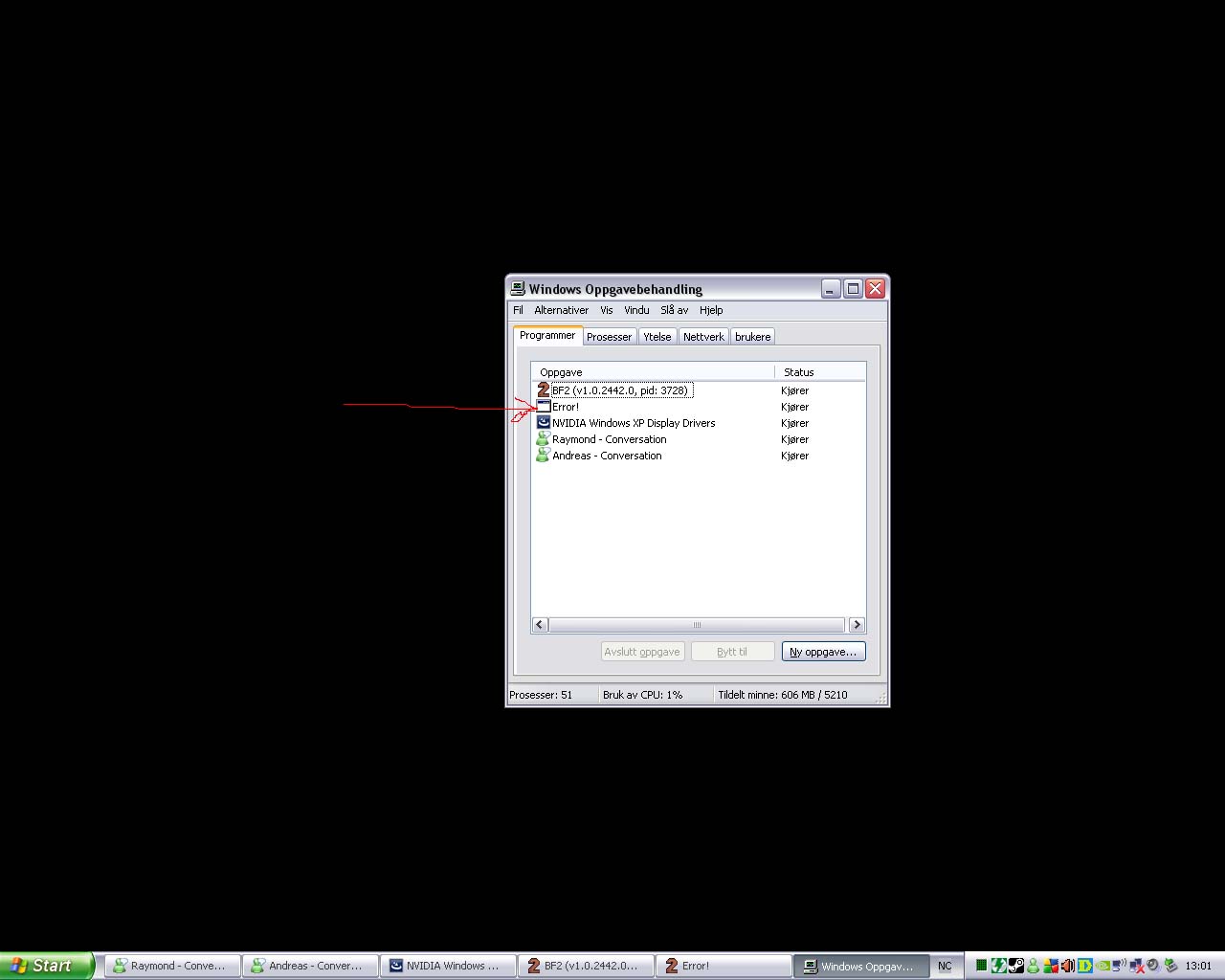Viewport: 1225px width, 980px height.
Task: Click the blue D tray icon
Action: [1085, 966]
